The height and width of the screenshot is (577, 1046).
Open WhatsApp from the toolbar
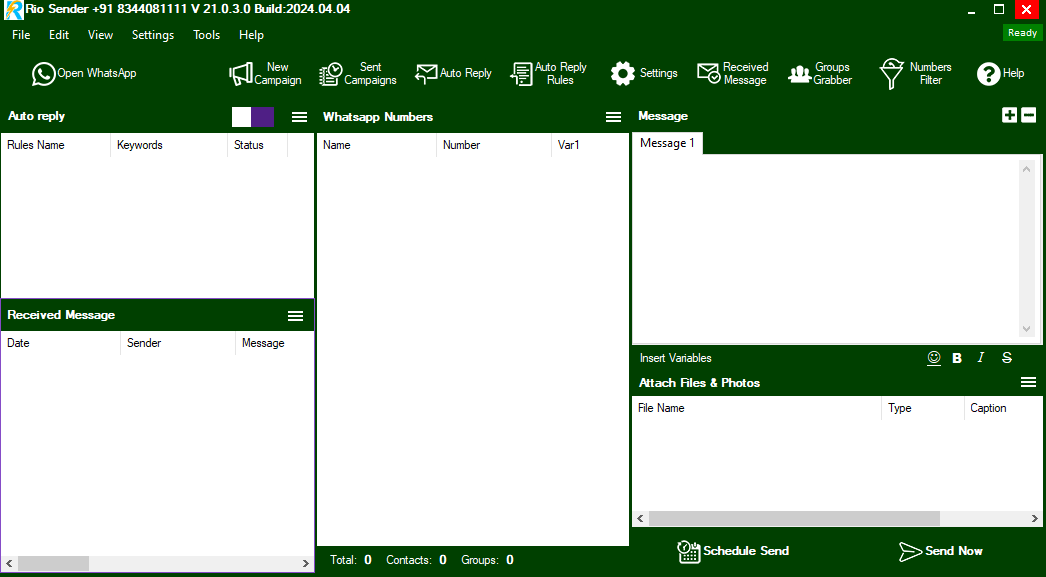tap(84, 73)
